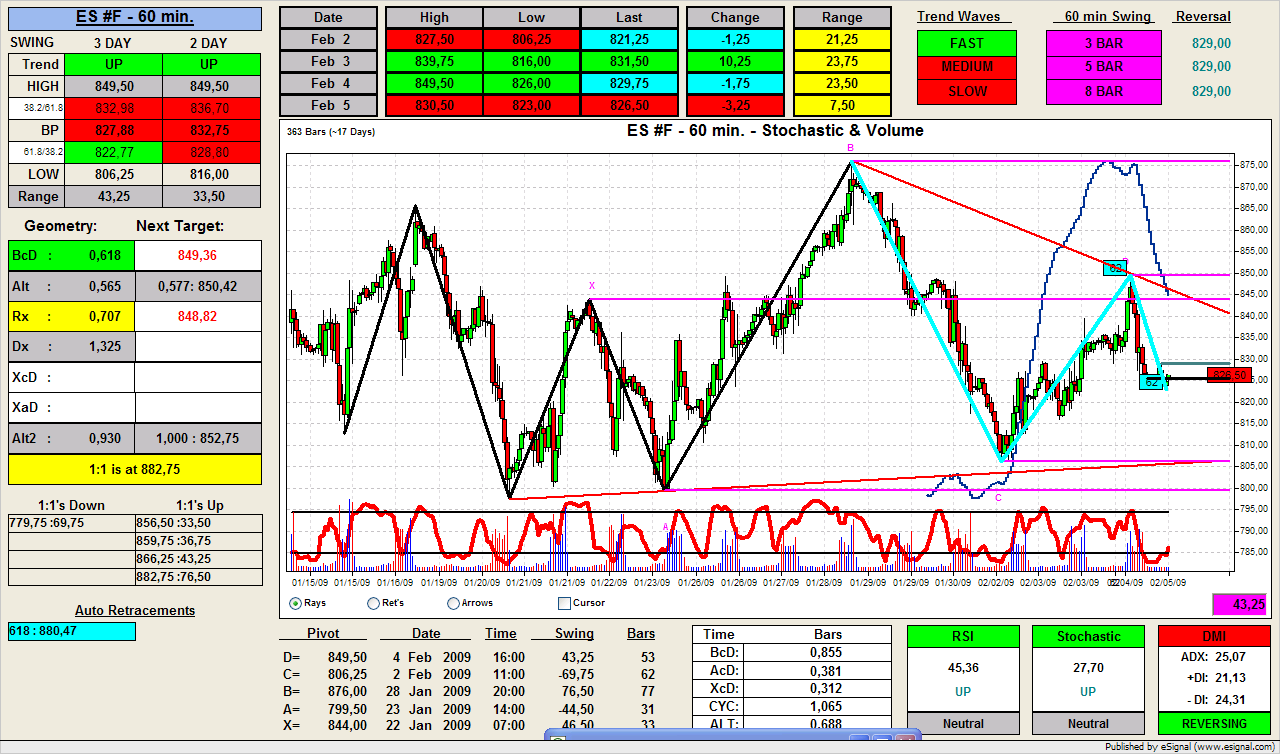The height and width of the screenshot is (754, 1280).
Task: Click the Change column header
Action: point(735,18)
